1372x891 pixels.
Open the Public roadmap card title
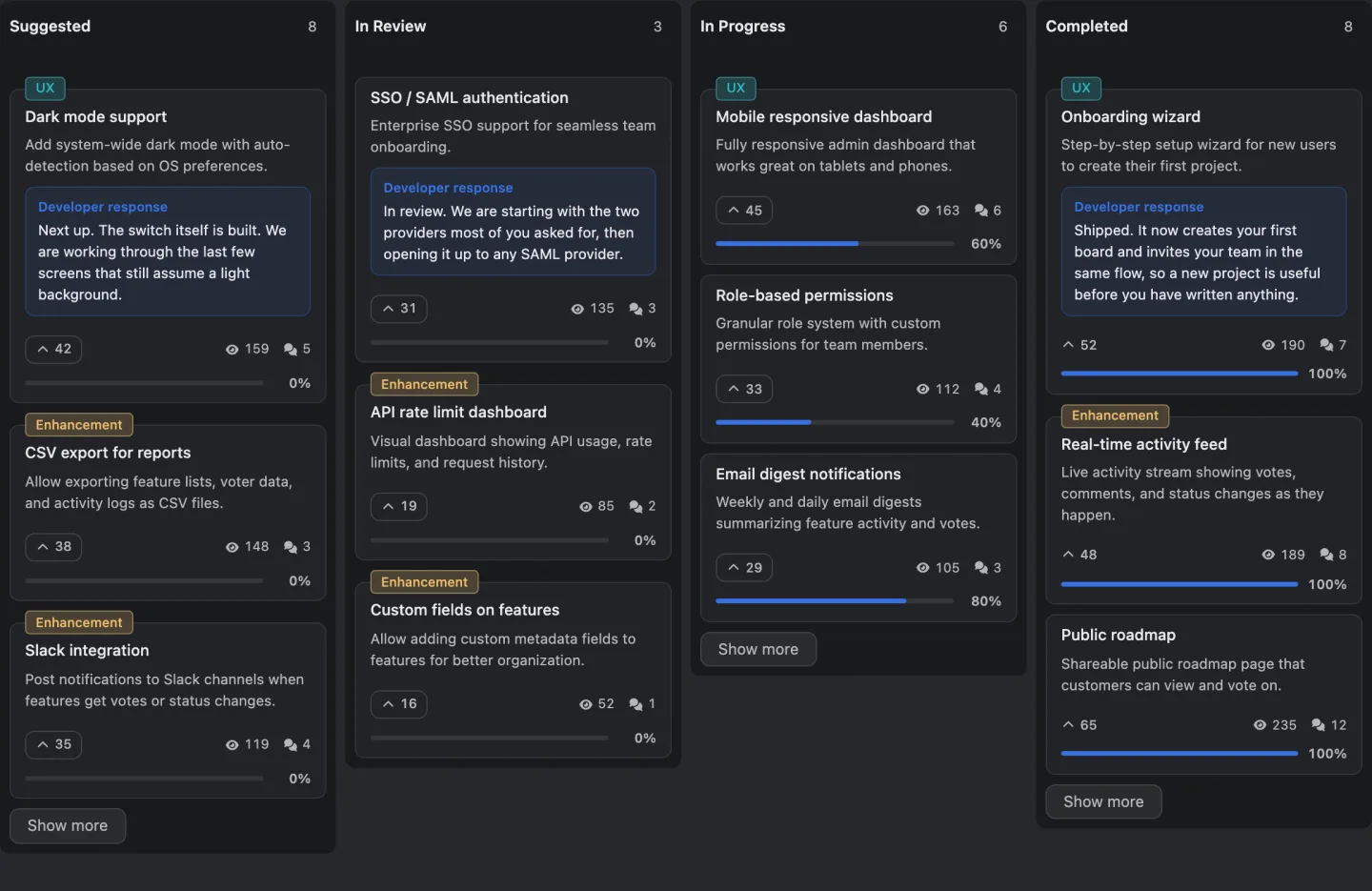coord(1119,635)
